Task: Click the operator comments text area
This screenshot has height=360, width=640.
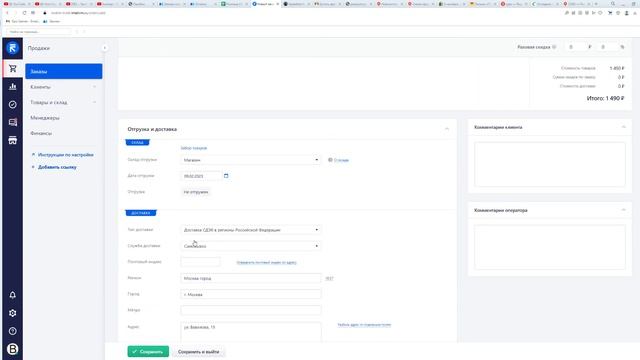Action: (549, 247)
